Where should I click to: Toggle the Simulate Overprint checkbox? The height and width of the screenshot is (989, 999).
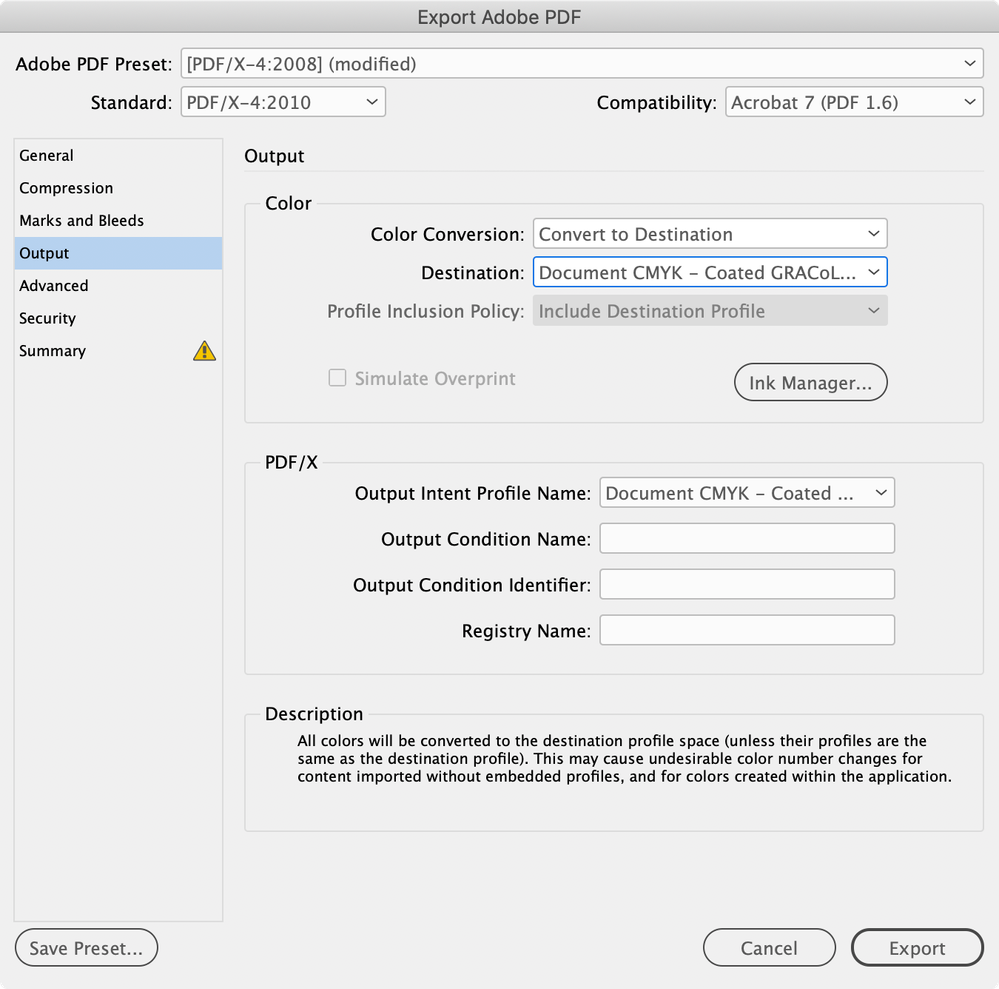[337, 378]
